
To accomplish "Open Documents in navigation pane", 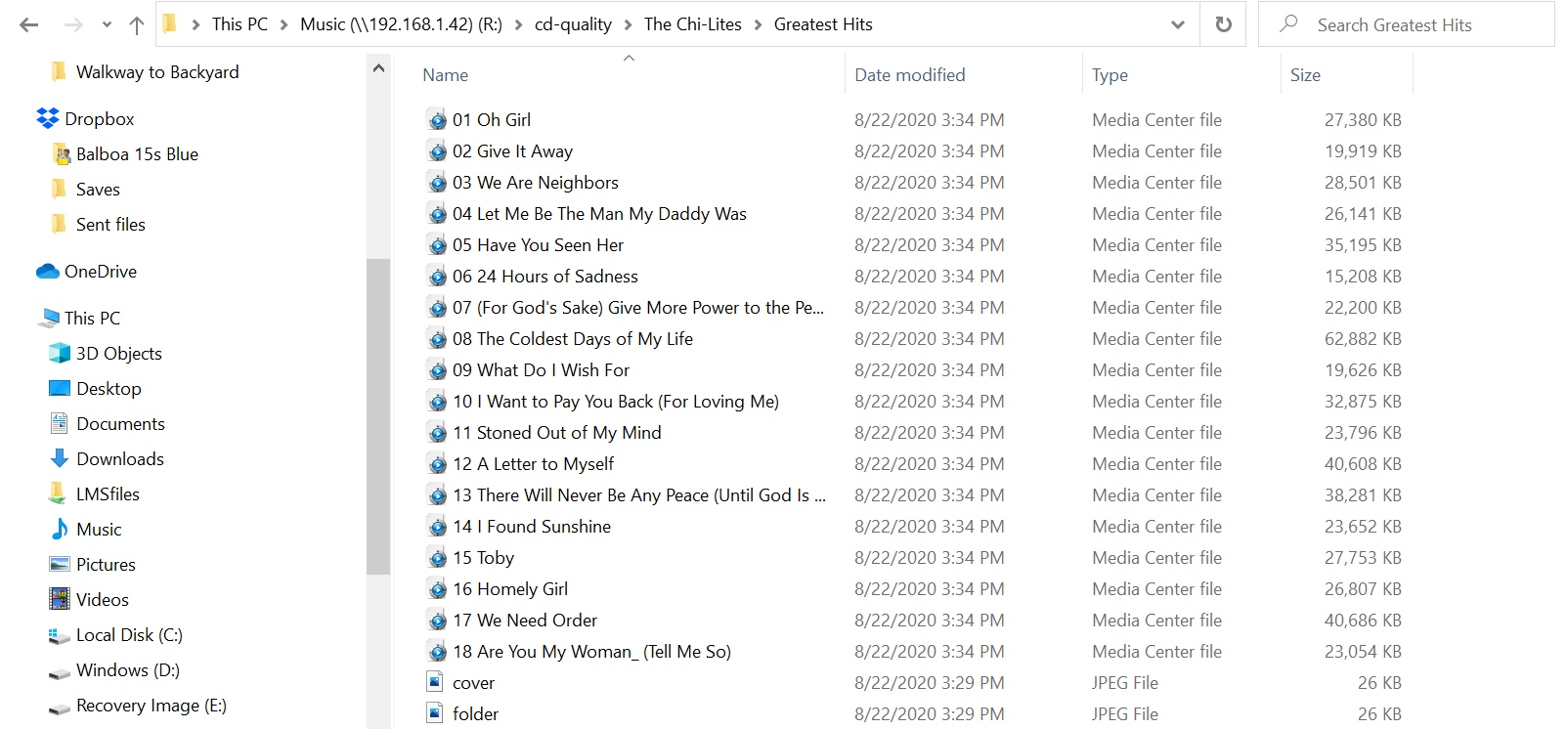I will click(x=120, y=424).
